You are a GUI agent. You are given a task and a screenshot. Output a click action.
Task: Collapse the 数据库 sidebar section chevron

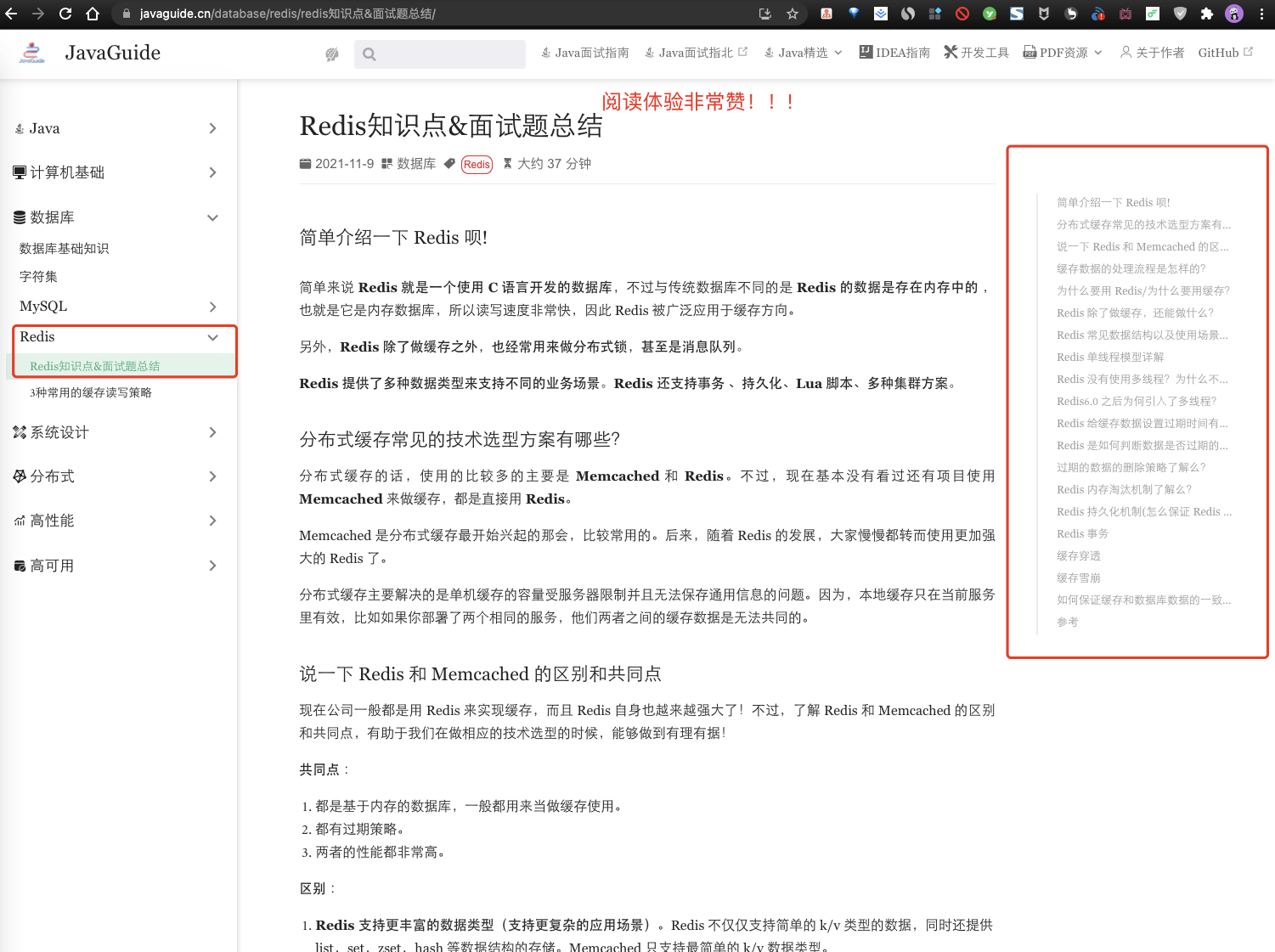coord(213,217)
